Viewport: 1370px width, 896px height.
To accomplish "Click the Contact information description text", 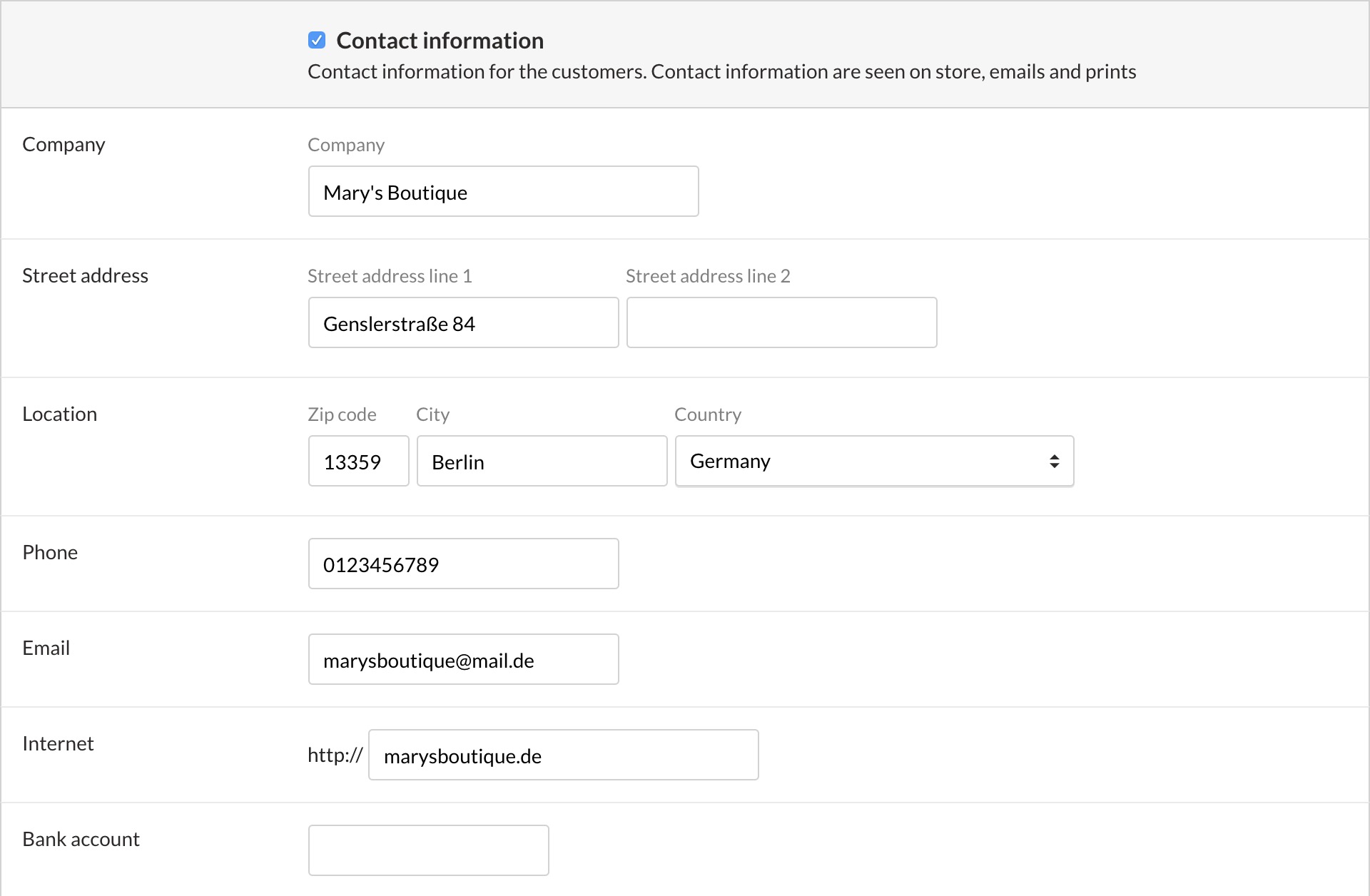I will pos(721,72).
